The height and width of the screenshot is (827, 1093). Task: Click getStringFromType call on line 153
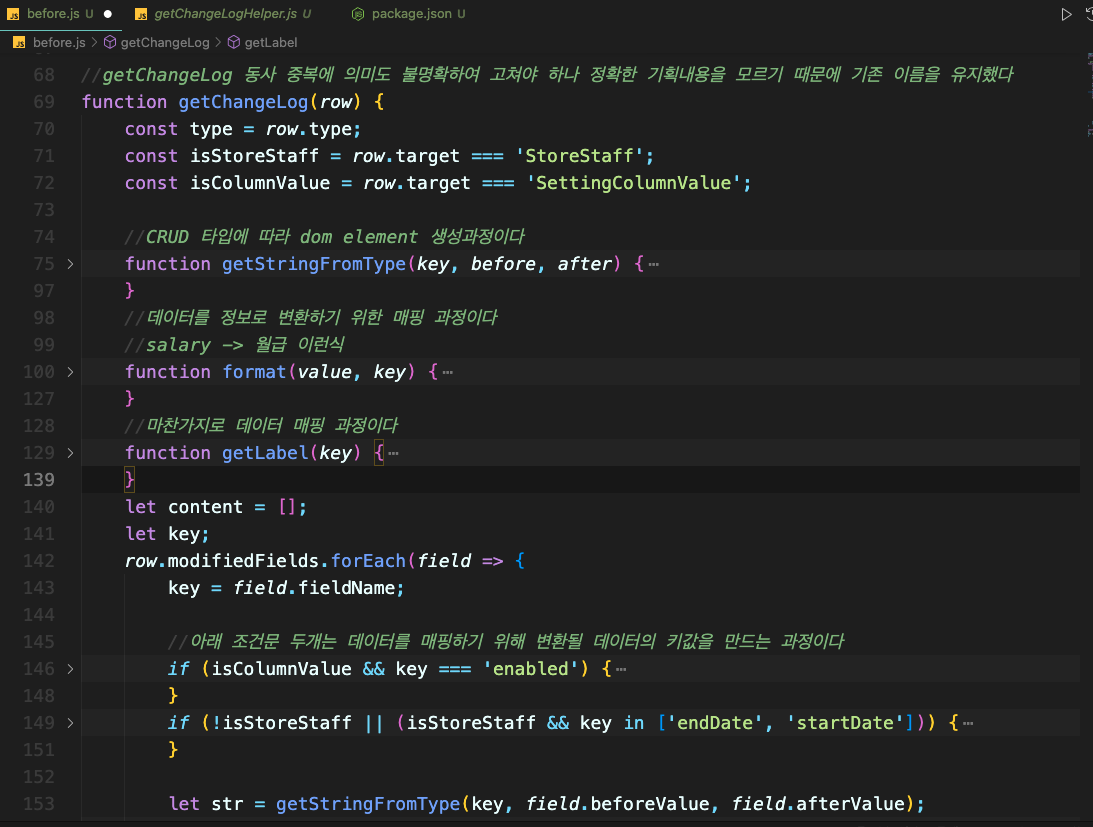368,804
